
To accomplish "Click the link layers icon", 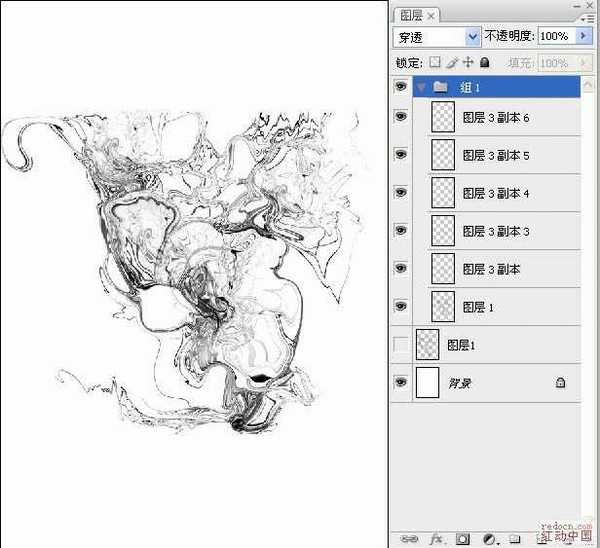I will pyautogui.click(x=407, y=538).
